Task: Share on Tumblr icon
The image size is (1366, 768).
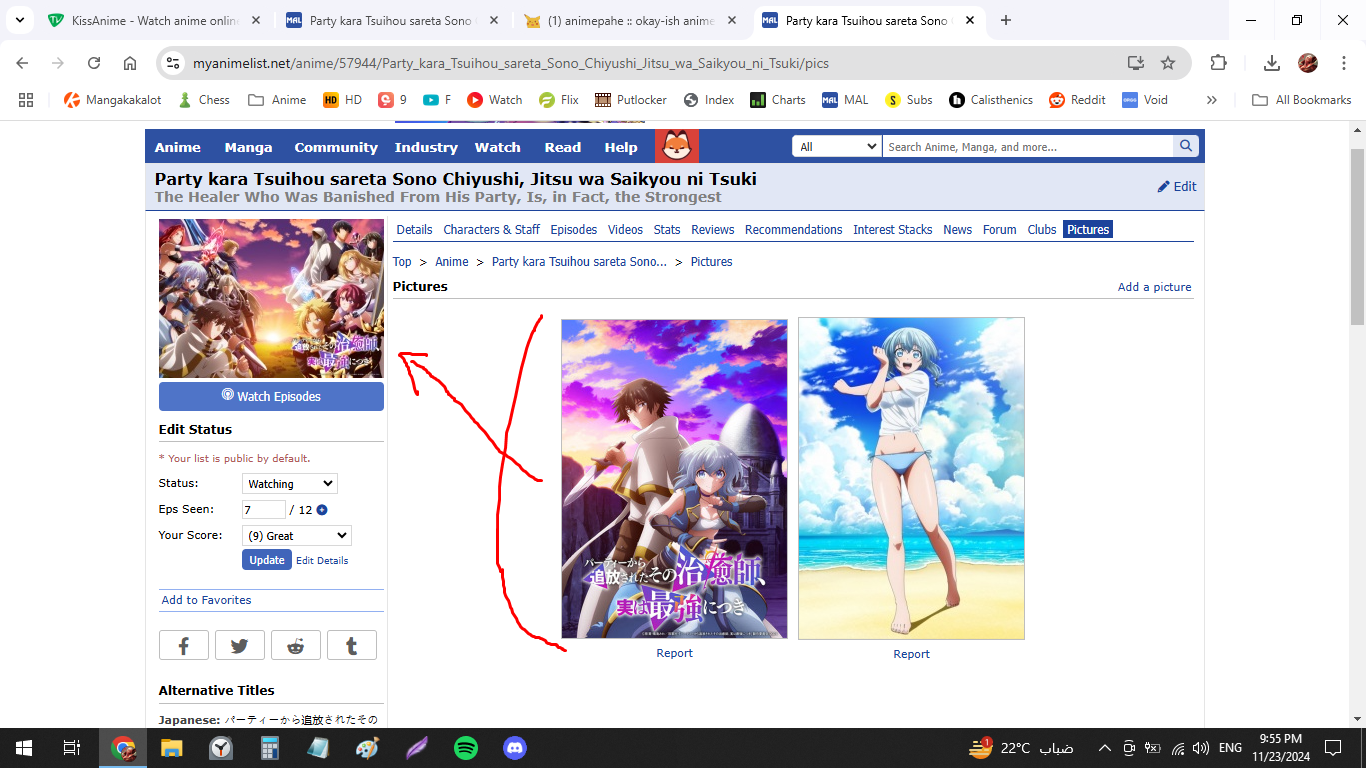Action: click(x=352, y=646)
